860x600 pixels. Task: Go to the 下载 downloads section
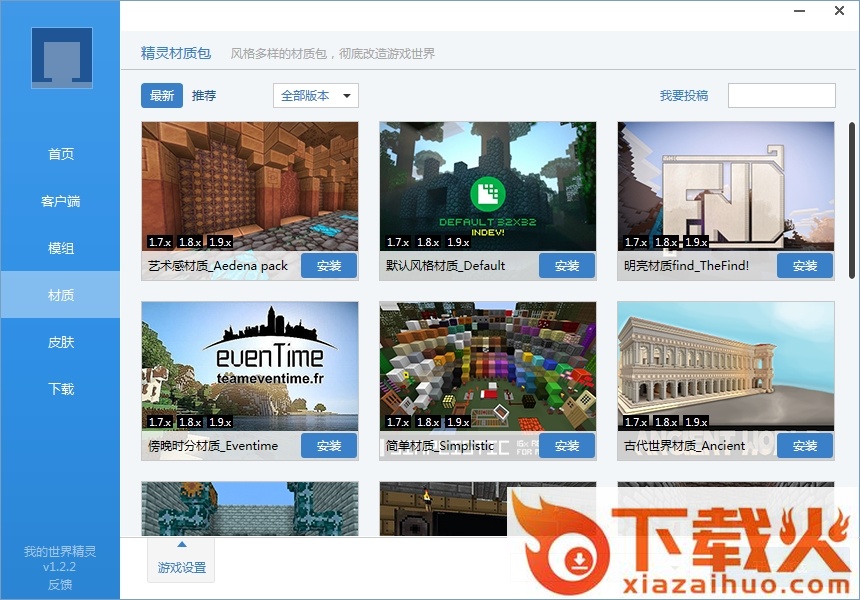pyautogui.click(x=61, y=389)
